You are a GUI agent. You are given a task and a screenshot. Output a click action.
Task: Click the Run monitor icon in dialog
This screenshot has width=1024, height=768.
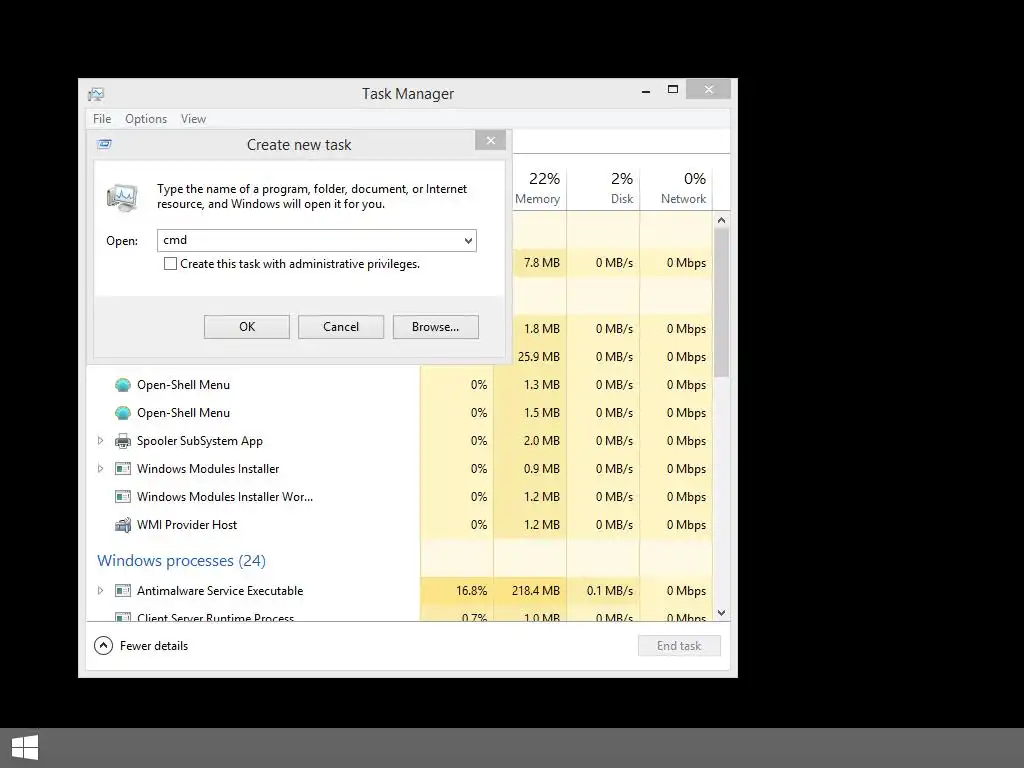tap(122, 197)
